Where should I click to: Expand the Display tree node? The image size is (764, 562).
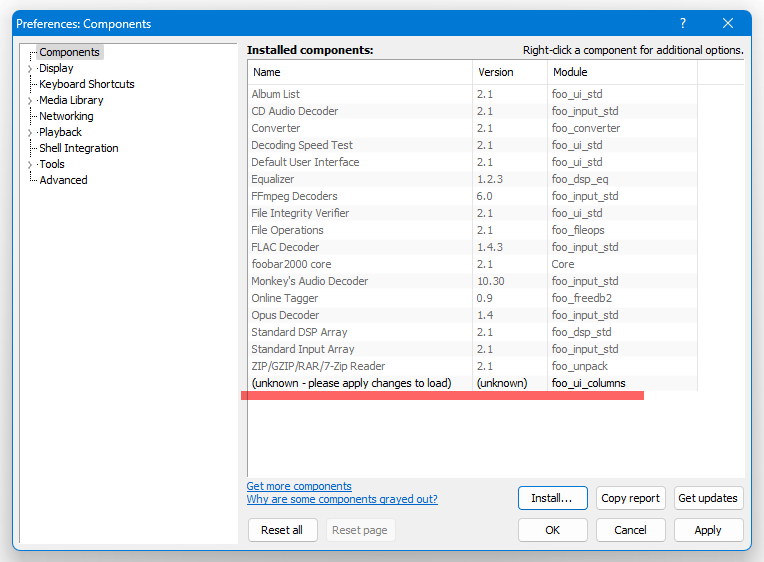point(30,69)
